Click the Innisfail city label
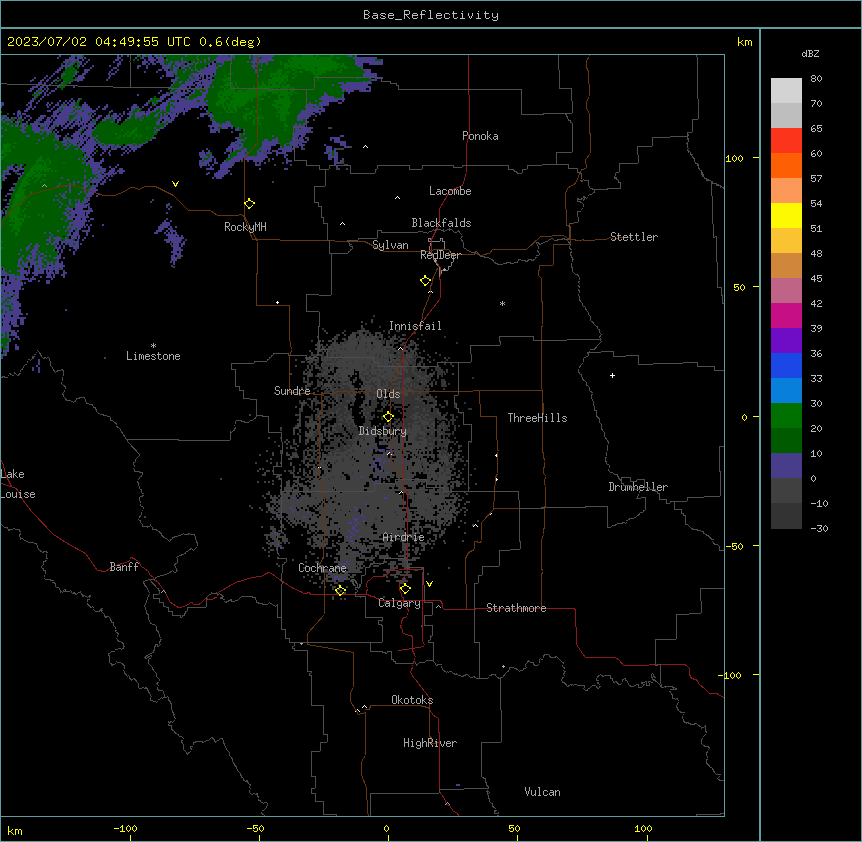 [x=415, y=326]
